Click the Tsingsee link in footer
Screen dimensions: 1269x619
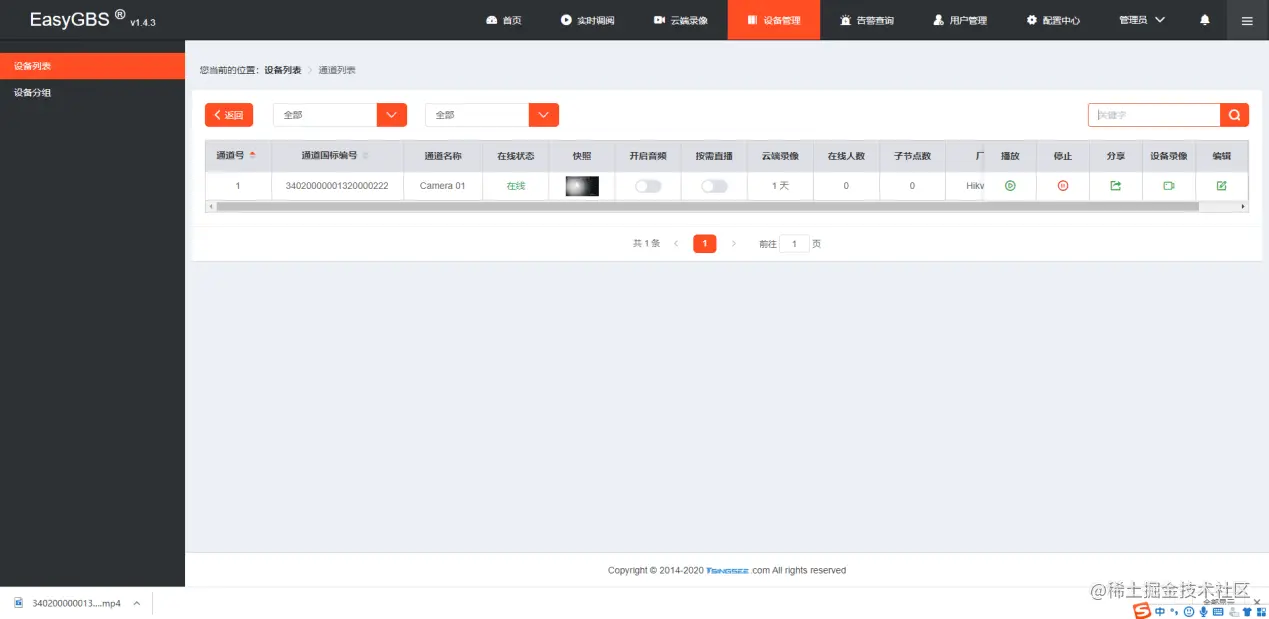[x=727, y=570]
